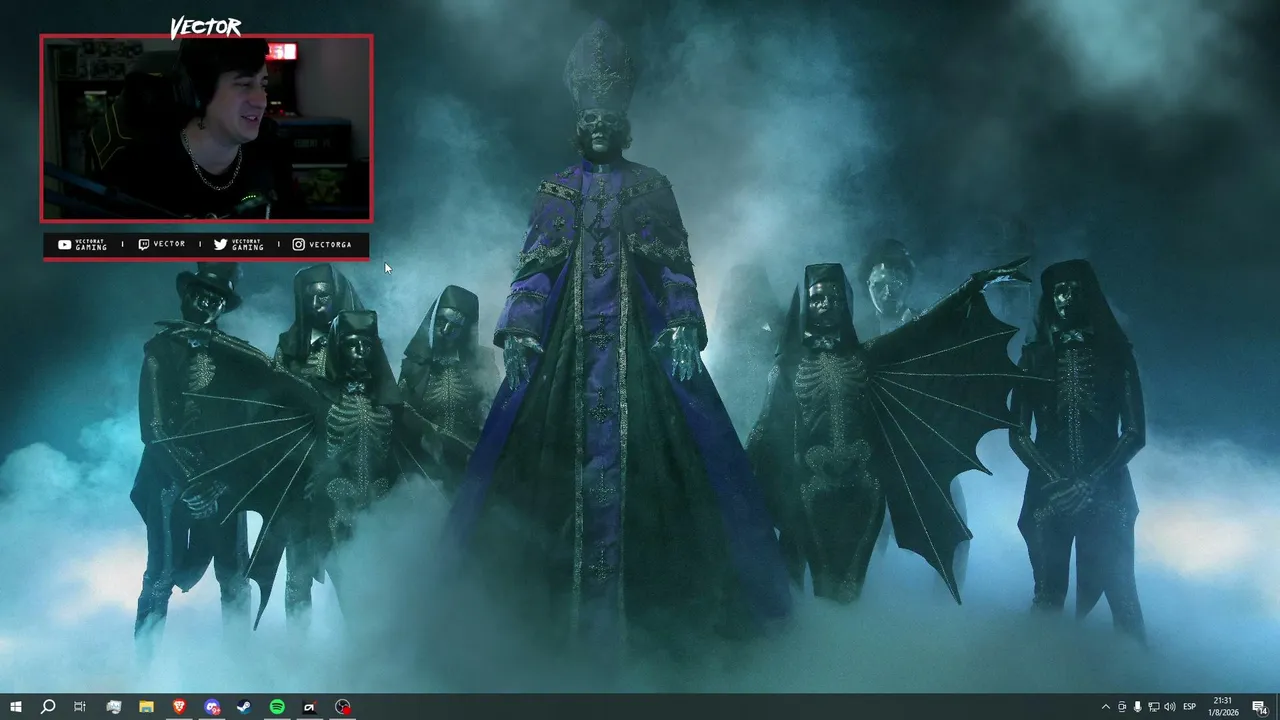Open taskbar Search magnifier
This screenshot has width=1280, height=720.
48,707
